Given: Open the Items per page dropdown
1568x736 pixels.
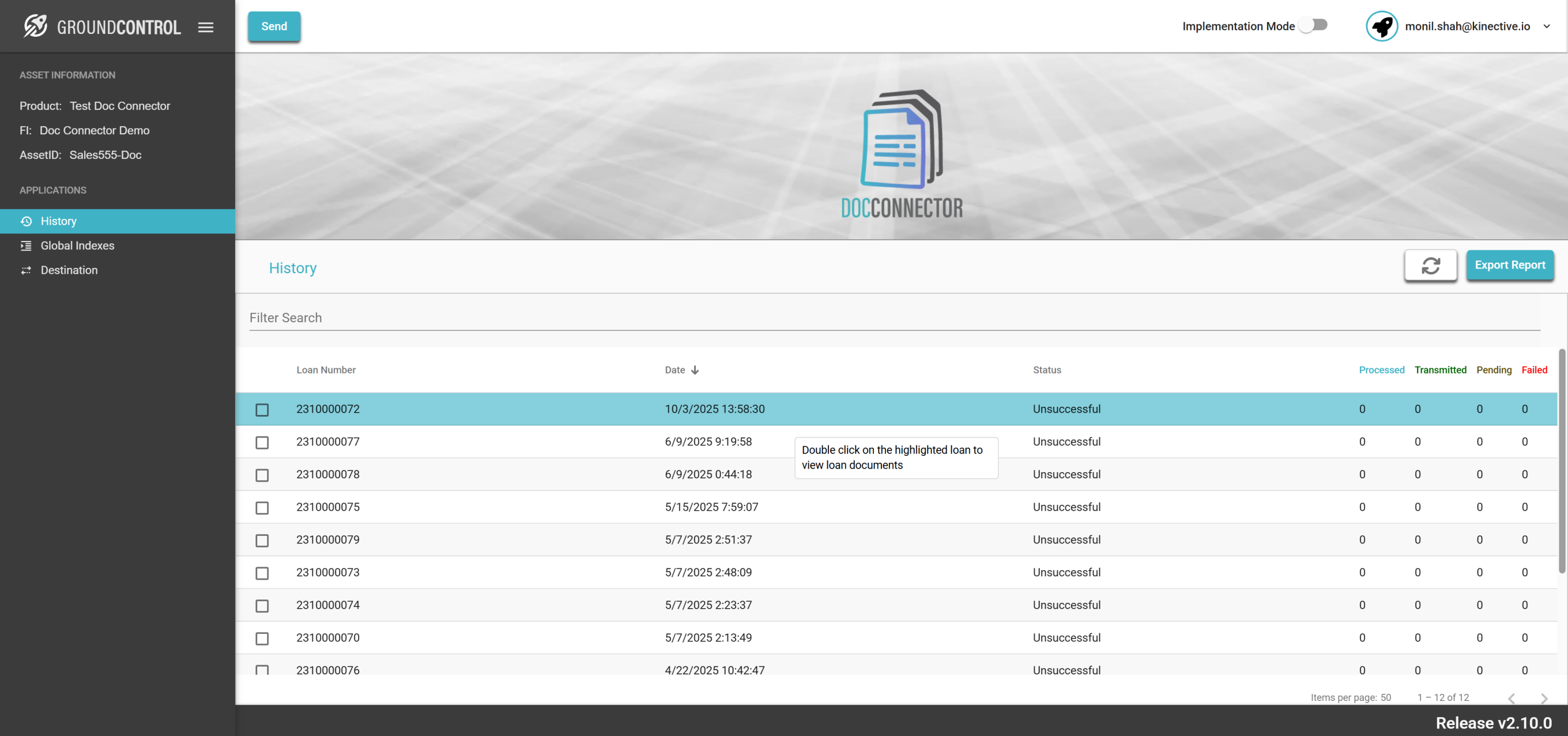Looking at the screenshot, I should click(1385, 697).
